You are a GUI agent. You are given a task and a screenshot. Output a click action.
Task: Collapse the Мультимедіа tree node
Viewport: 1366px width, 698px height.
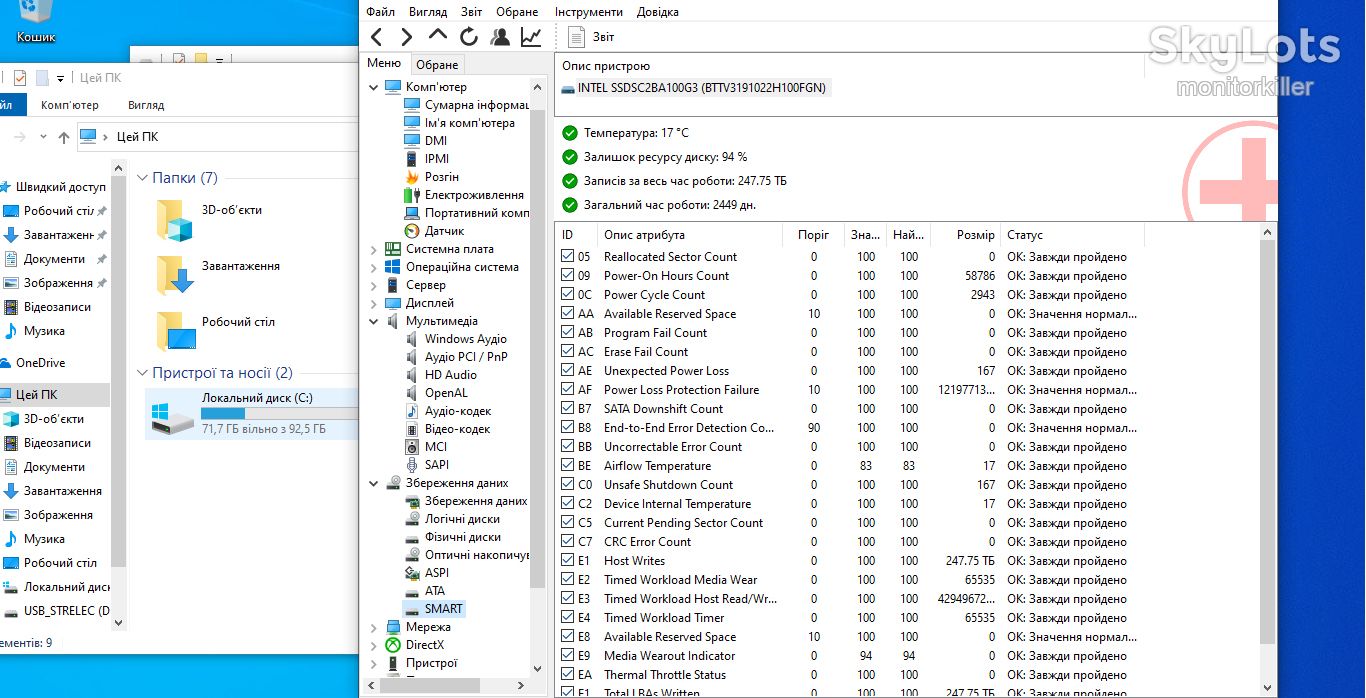[374, 321]
